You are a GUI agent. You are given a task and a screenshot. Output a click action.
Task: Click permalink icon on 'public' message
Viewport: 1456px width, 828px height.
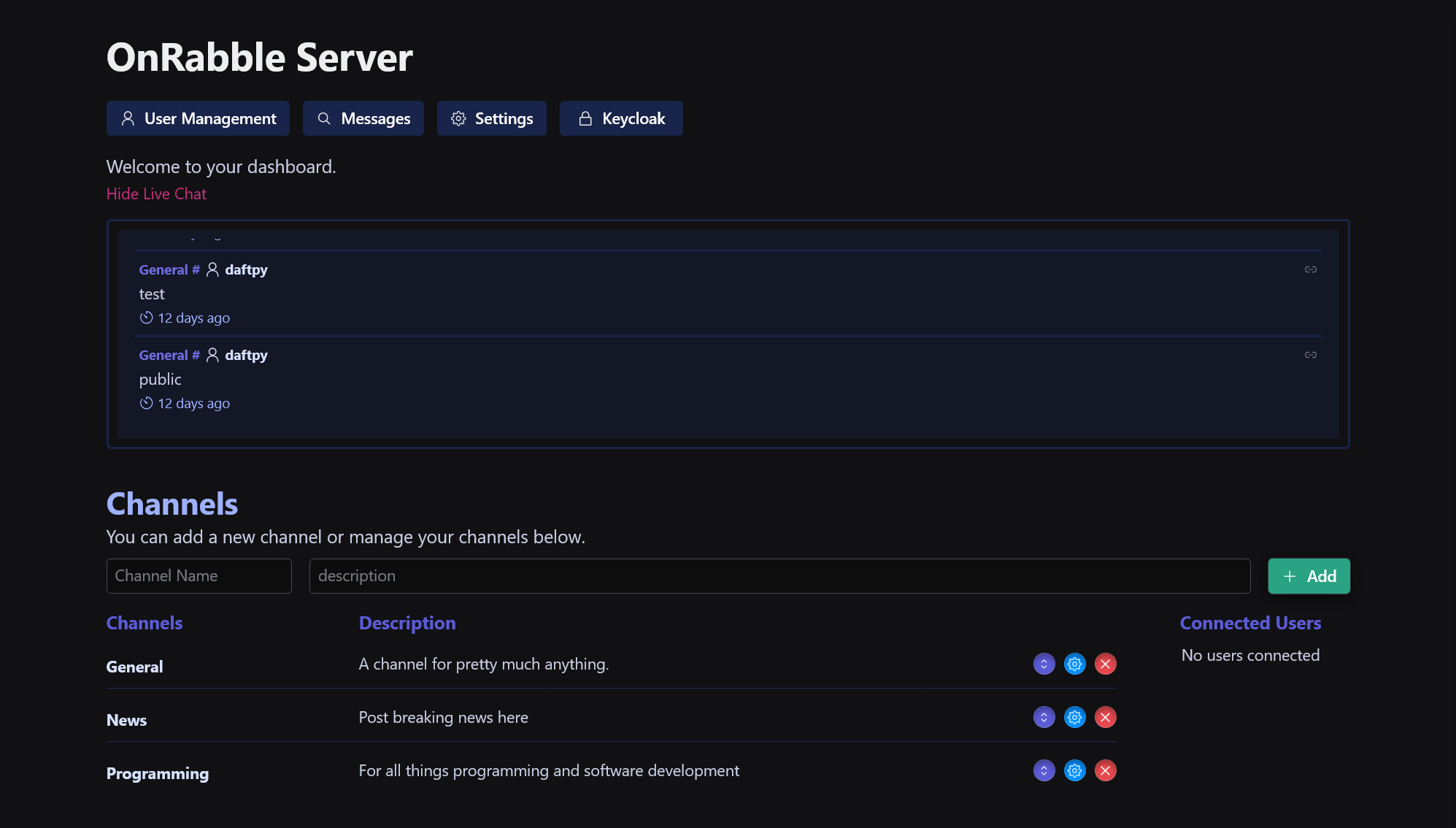[1311, 355]
